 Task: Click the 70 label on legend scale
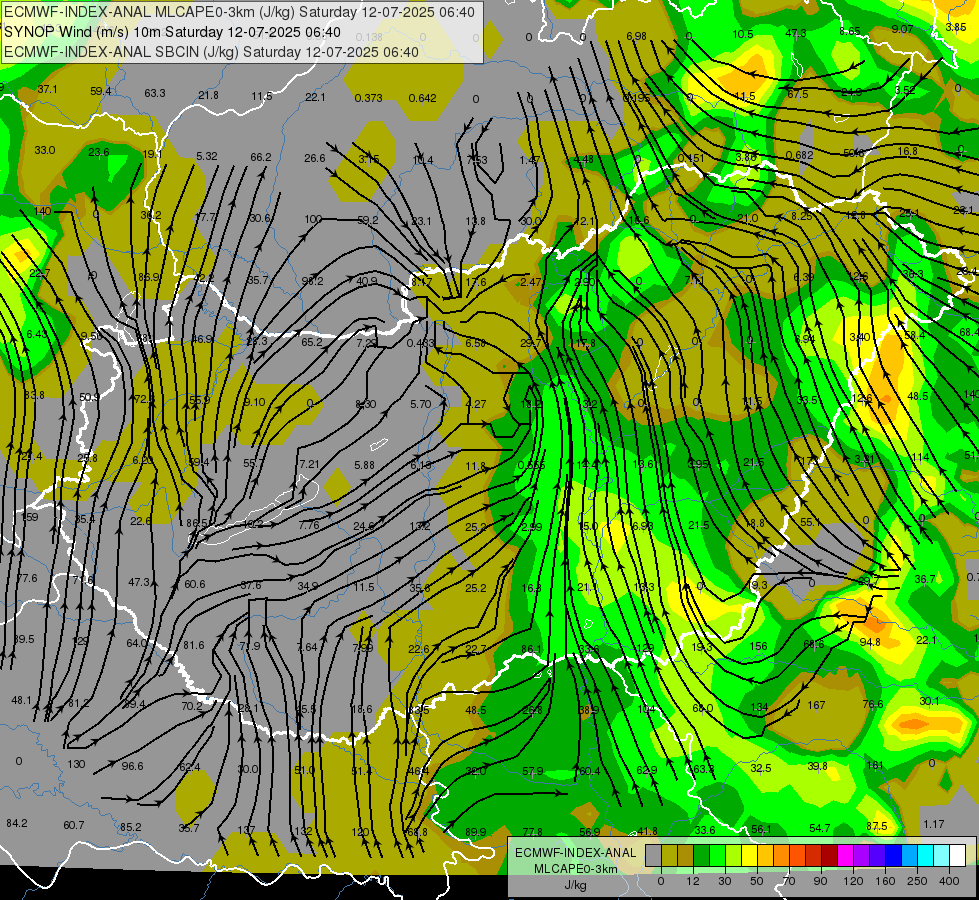click(789, 881)
